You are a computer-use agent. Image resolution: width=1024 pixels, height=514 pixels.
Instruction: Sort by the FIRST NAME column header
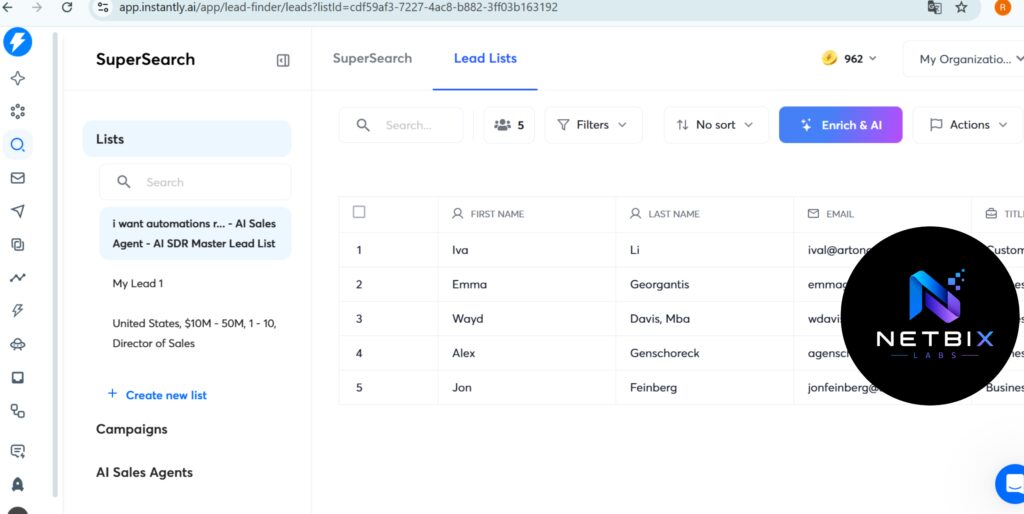click(497, 214)
